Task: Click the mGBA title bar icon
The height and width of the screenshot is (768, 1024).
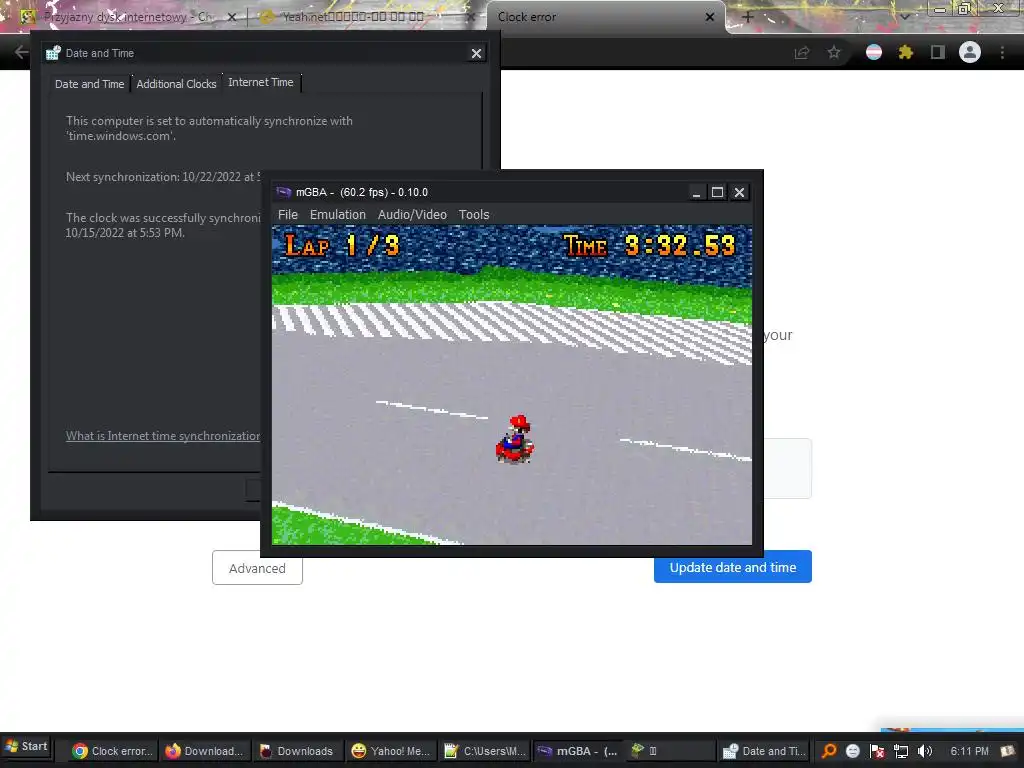Action: 284,192
